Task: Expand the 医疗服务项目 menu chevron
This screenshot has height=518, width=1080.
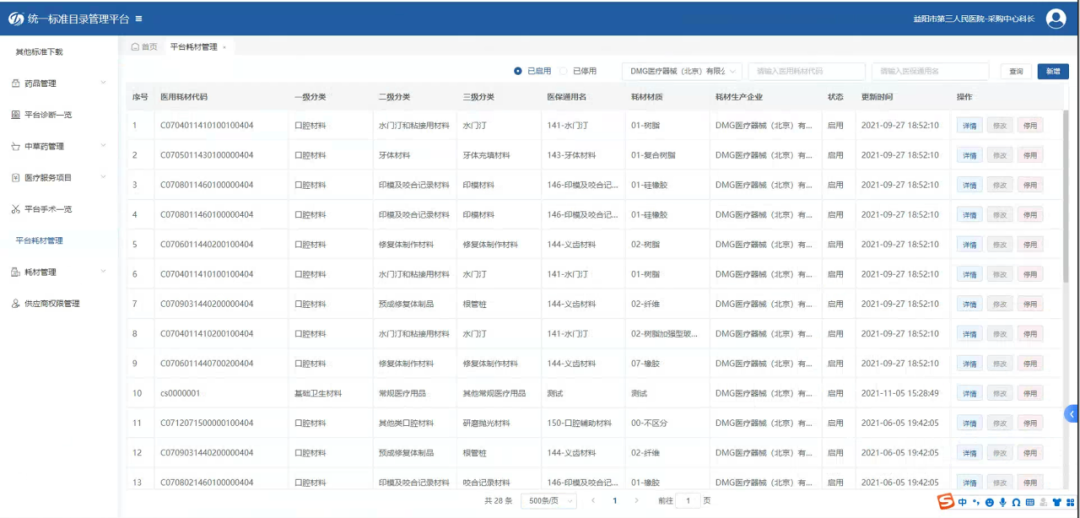Action: pos(103,177)
